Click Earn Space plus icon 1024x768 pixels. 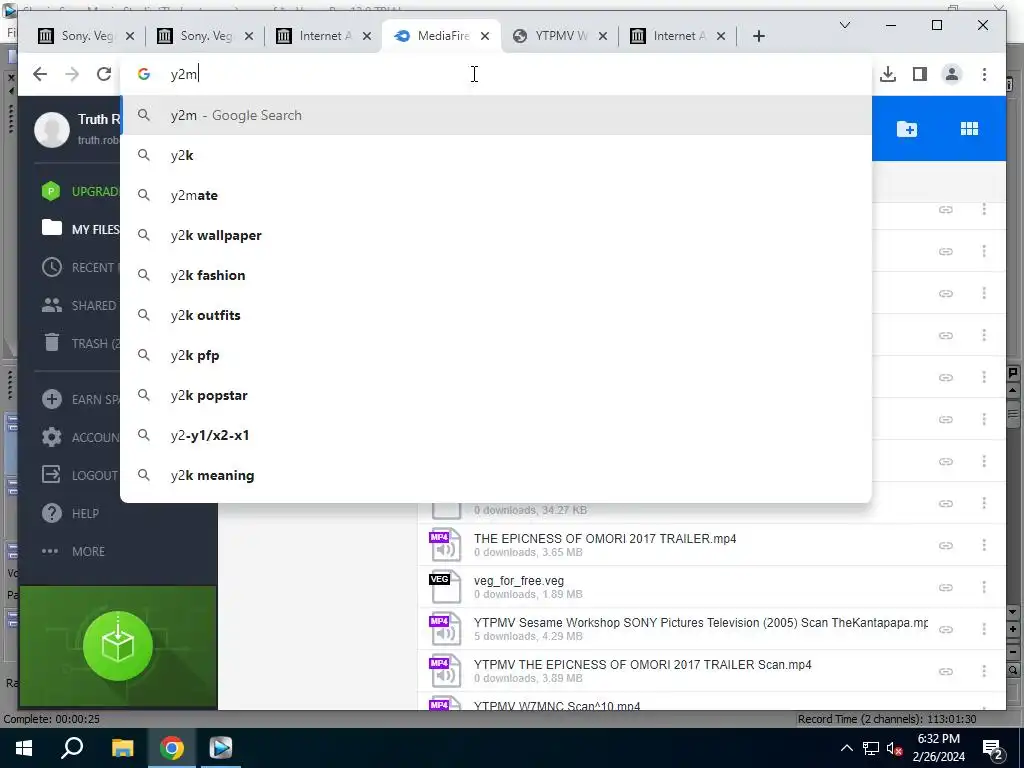[52, 399]
